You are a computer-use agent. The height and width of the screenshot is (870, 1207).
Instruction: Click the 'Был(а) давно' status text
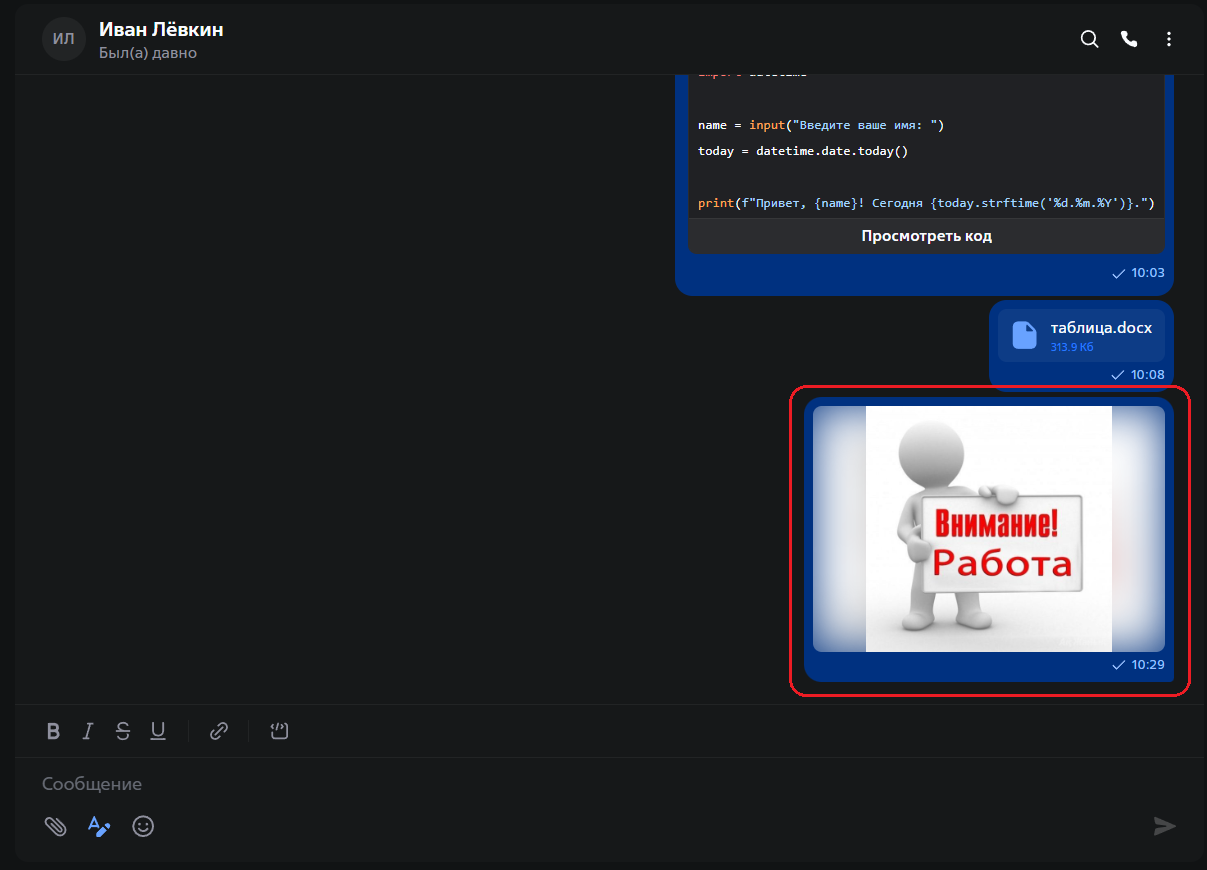point(148,51)
